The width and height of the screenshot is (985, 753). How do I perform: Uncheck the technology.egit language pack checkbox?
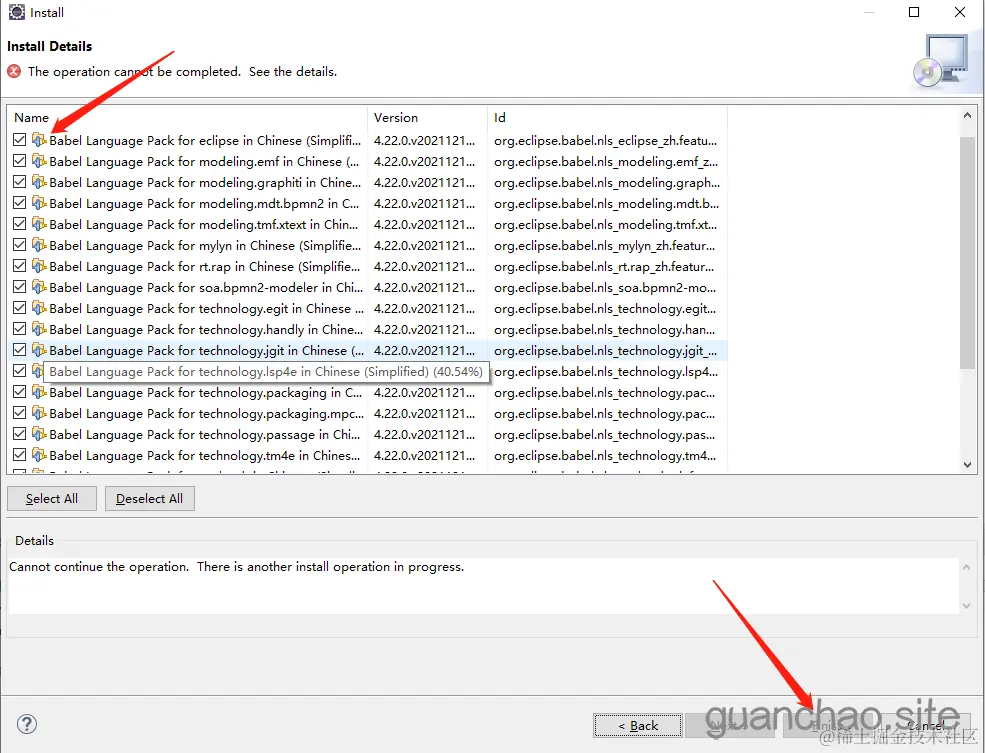click(19, 308)
